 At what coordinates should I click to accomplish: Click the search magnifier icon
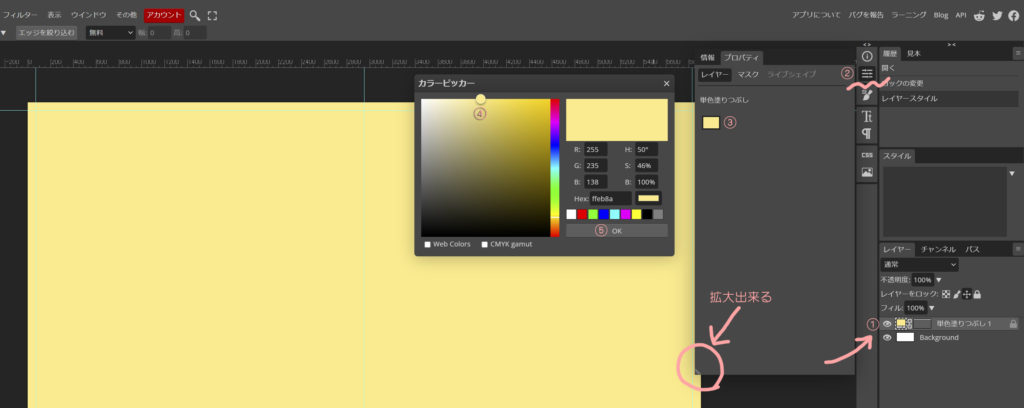click(x=195, y=16)
